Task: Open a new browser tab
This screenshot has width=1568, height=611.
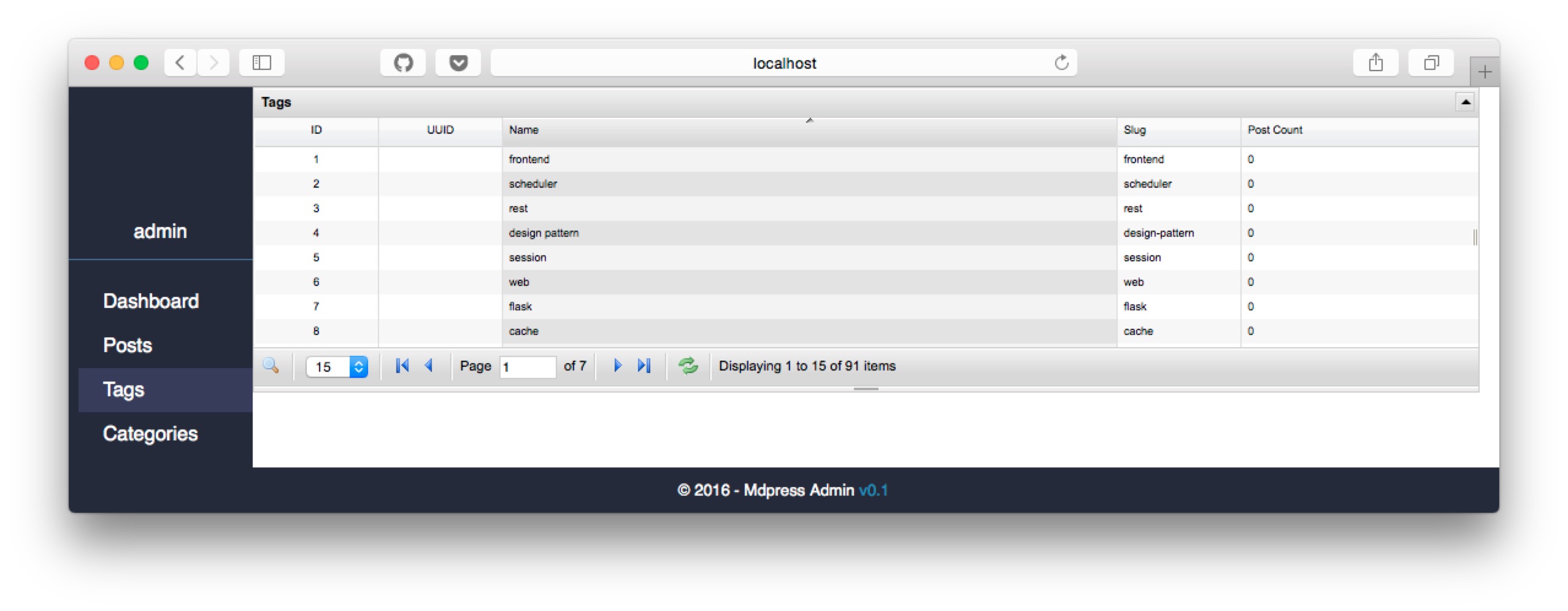Action: coord(1485,72)
